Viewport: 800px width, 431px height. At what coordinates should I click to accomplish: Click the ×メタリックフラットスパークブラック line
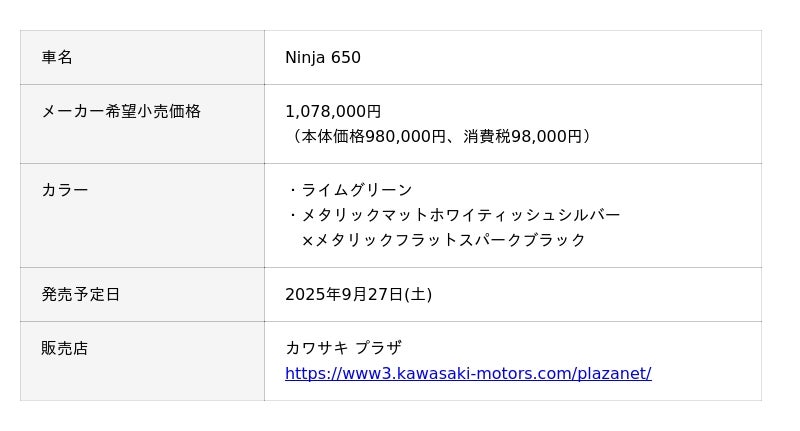(443, 240)
